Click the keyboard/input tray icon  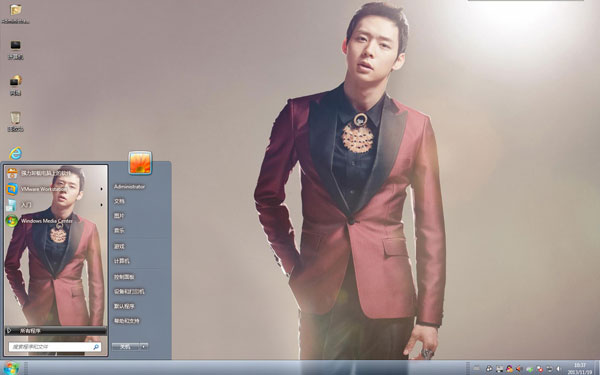click(x=476, y=368)
